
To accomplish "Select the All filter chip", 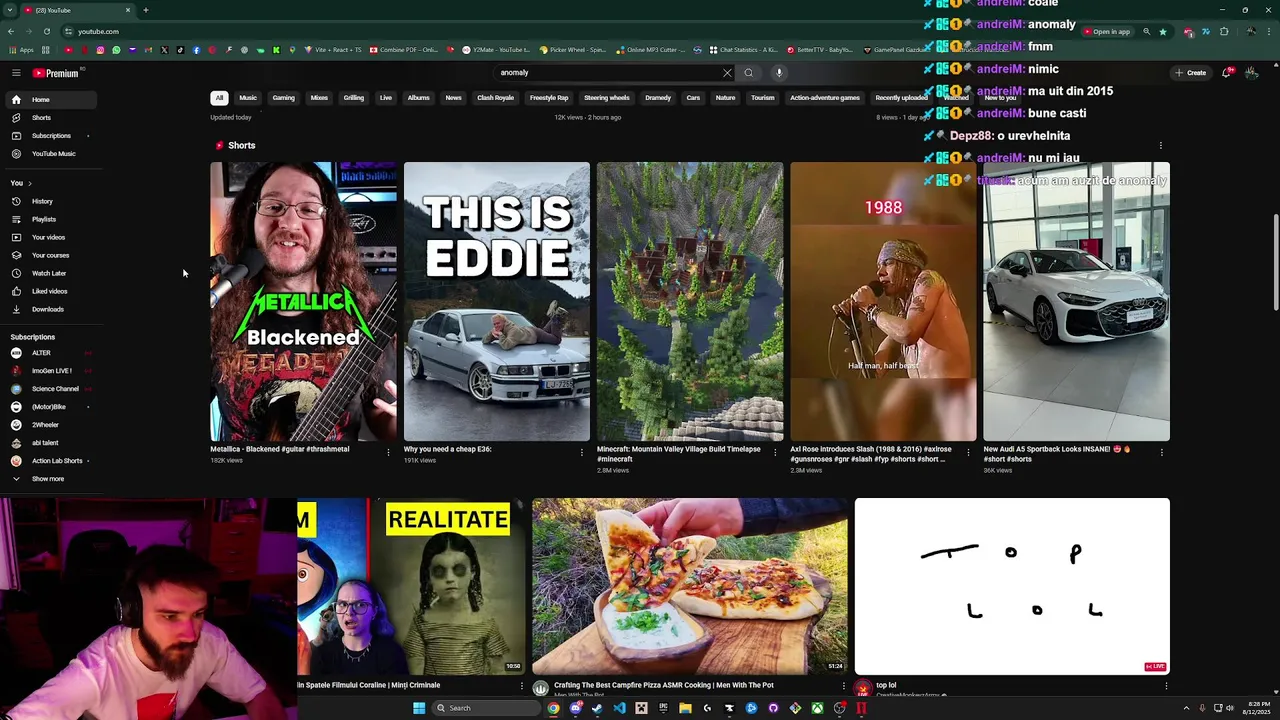I will coord(219,98).
